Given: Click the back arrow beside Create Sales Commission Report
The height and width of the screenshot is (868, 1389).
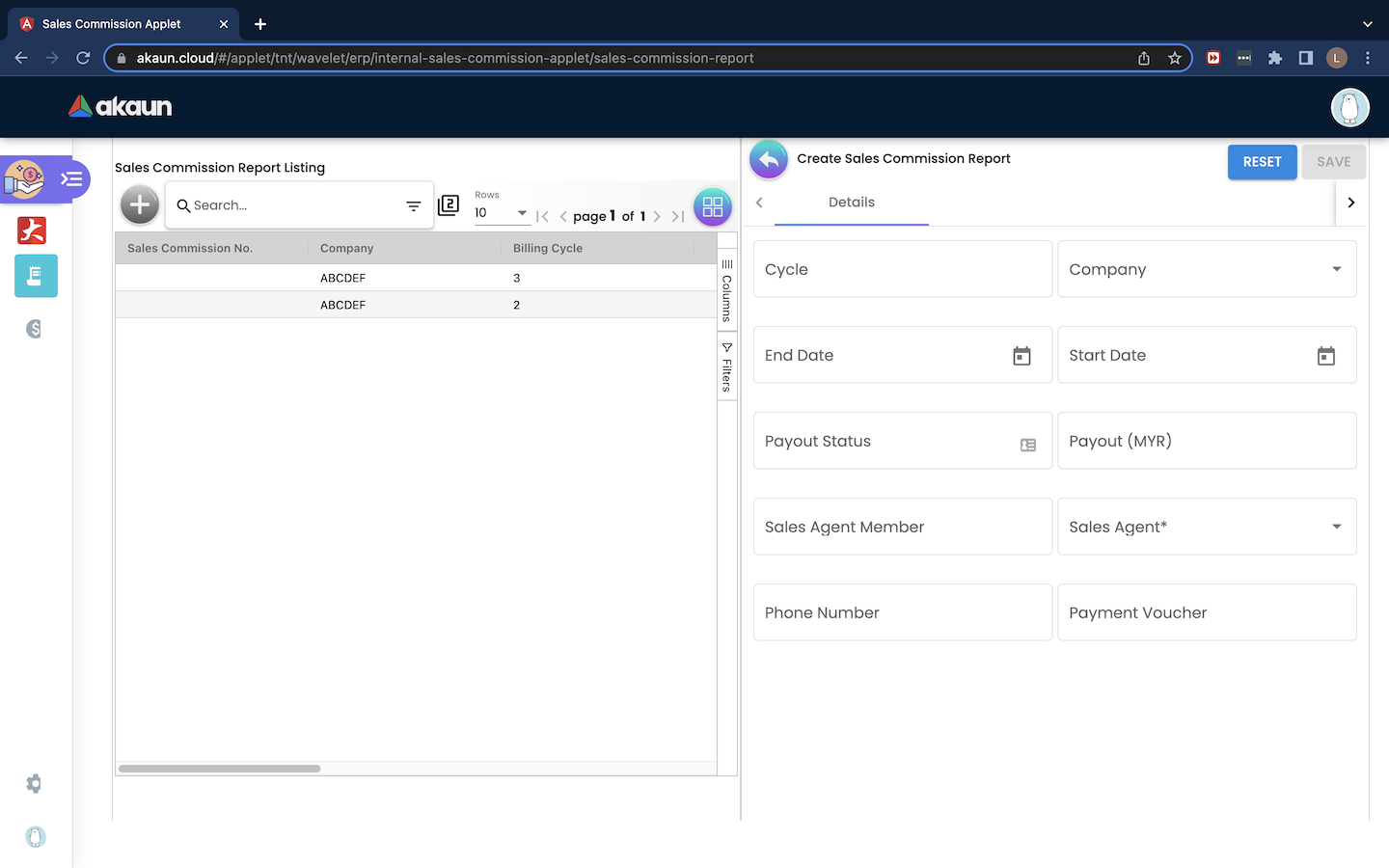Looking at the screenshot, I should (769, 160).
